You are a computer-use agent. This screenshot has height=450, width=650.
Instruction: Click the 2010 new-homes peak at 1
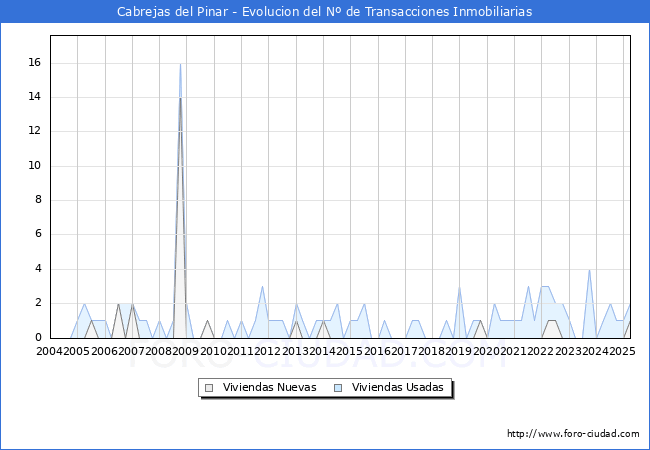click(207, 321)
